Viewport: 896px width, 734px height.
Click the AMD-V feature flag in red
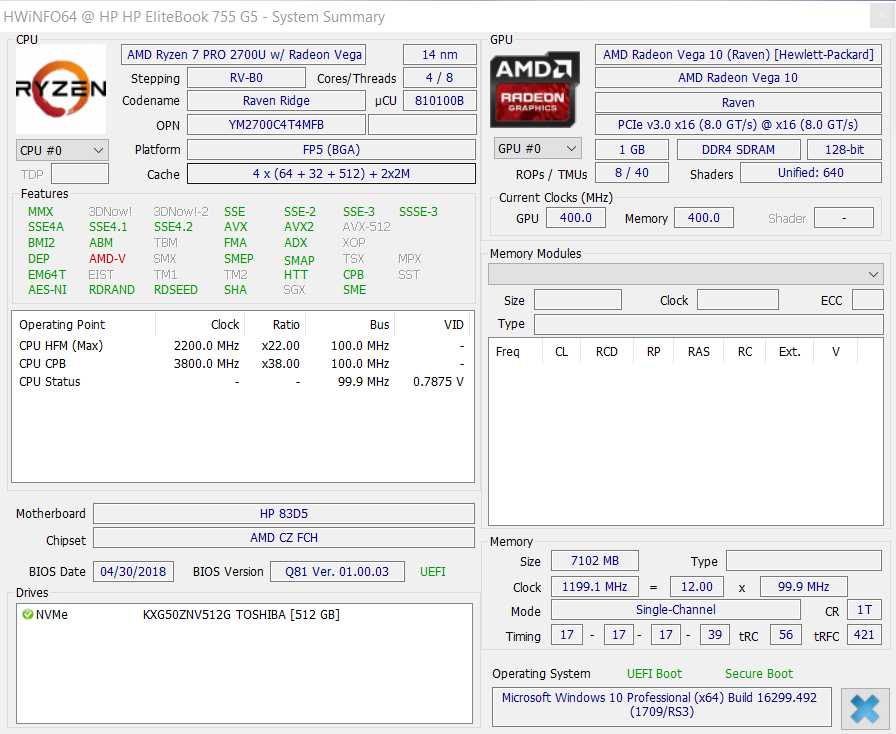[107, 259]
